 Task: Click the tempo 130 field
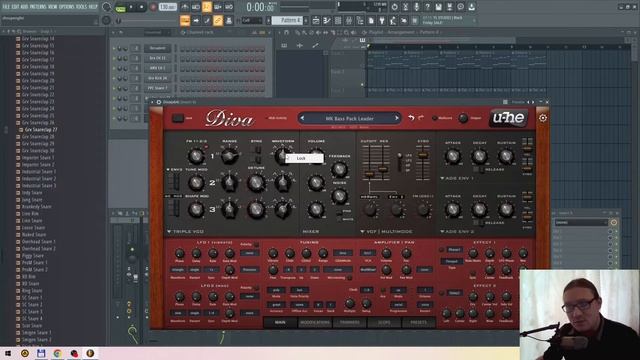[167, 7]
